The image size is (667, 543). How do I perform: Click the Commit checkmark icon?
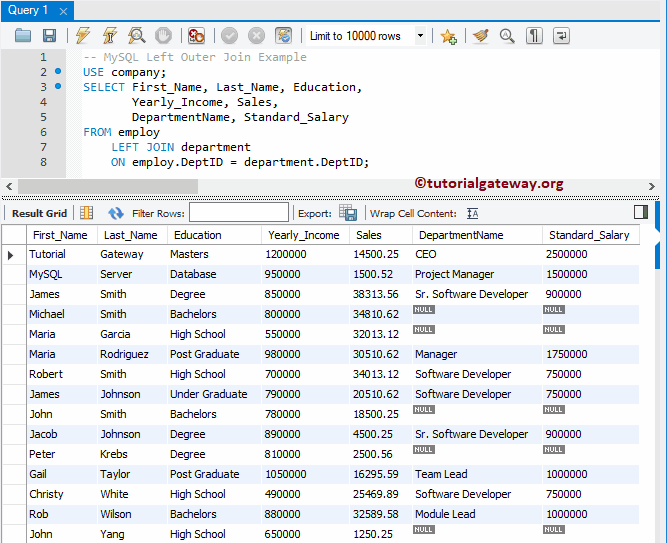point(230,36)
